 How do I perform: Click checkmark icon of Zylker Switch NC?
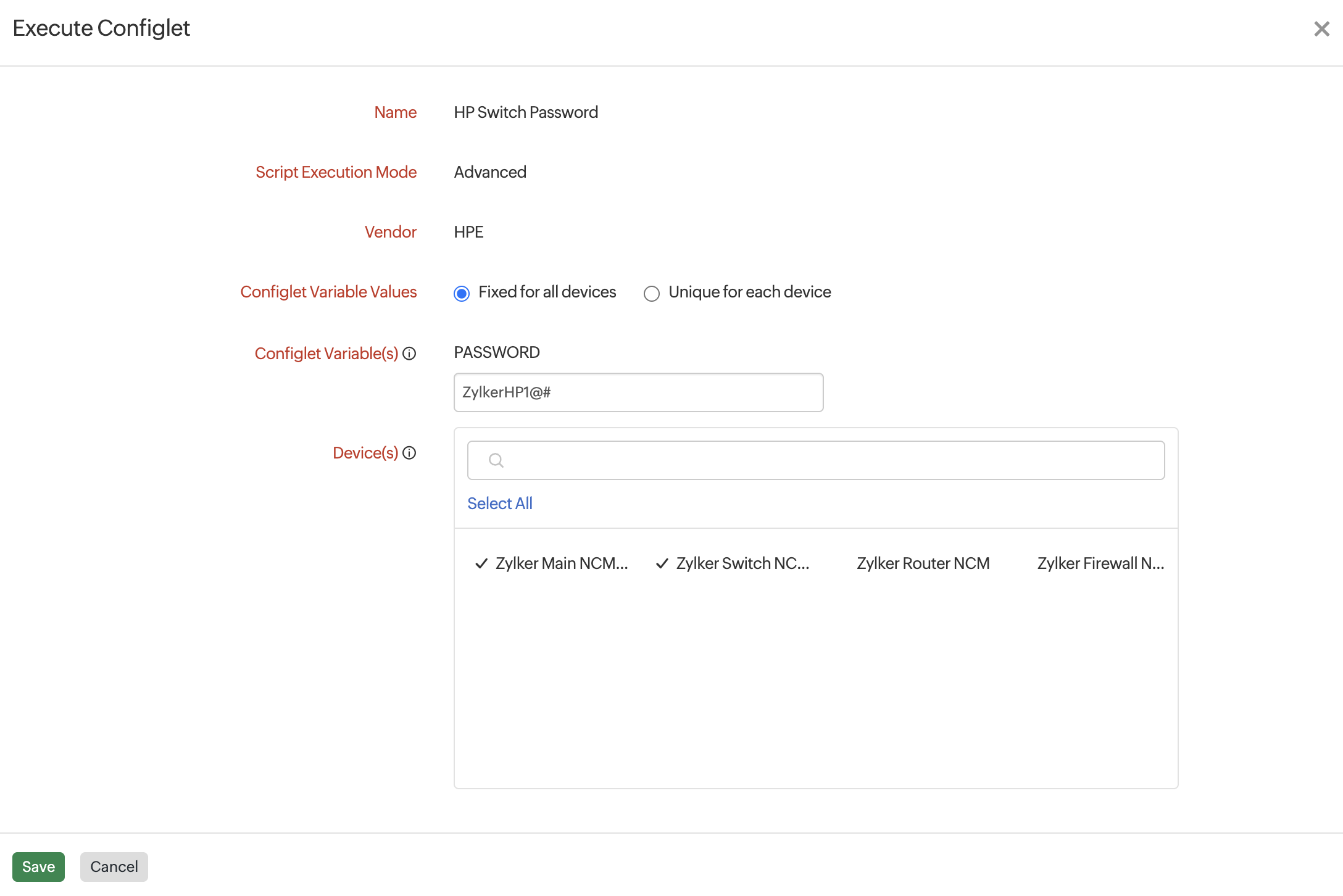pos(662,563)
